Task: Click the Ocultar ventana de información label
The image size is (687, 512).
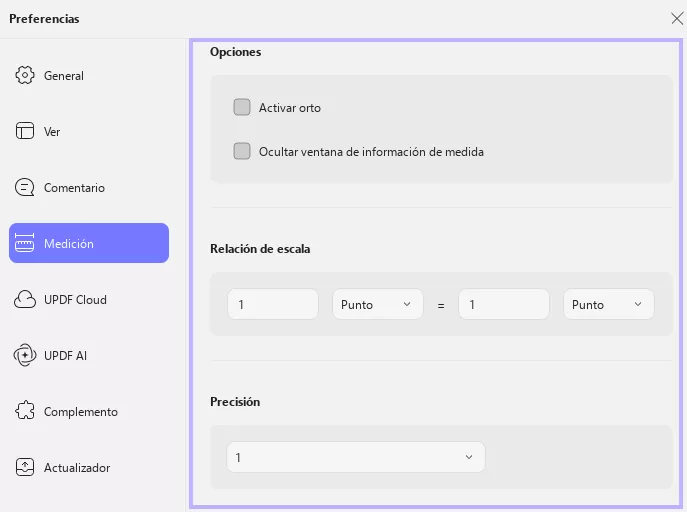Action: click(371, 152)
